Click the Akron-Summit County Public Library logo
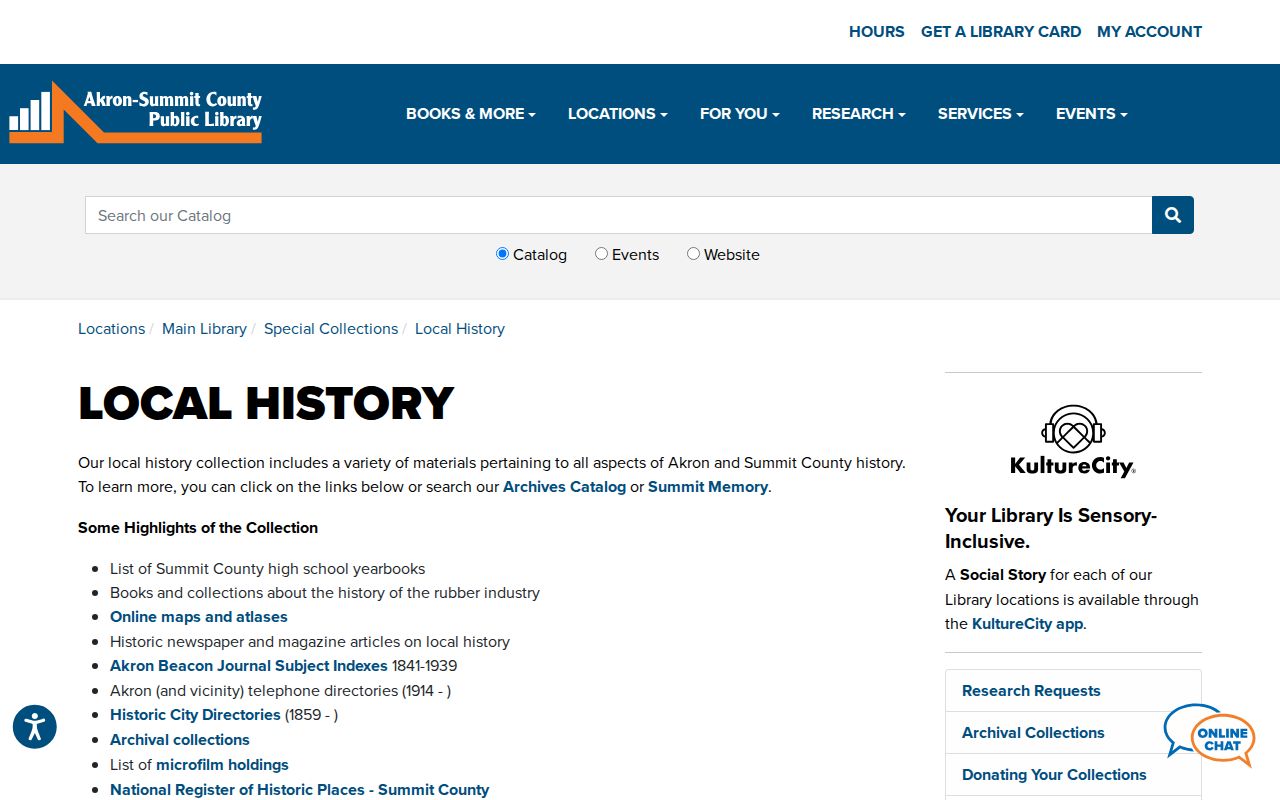 [x=136, y=112]
